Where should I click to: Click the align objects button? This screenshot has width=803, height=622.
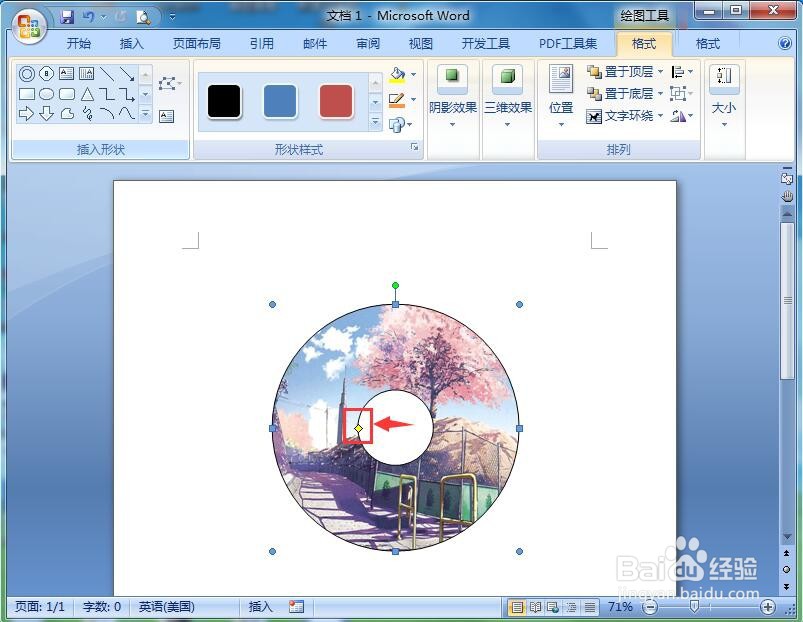coord(682,72)
